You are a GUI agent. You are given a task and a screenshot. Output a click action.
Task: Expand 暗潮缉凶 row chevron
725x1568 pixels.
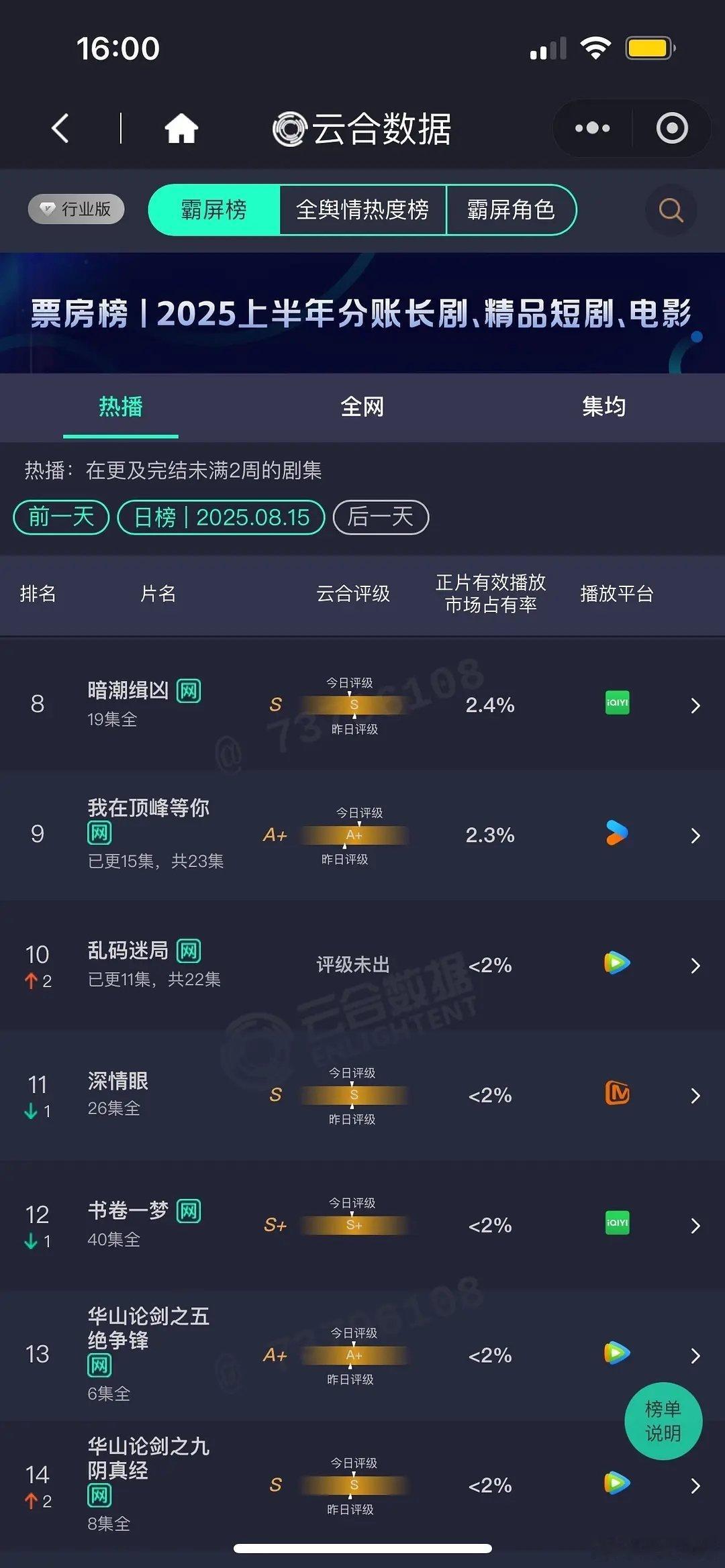[695, 705]
